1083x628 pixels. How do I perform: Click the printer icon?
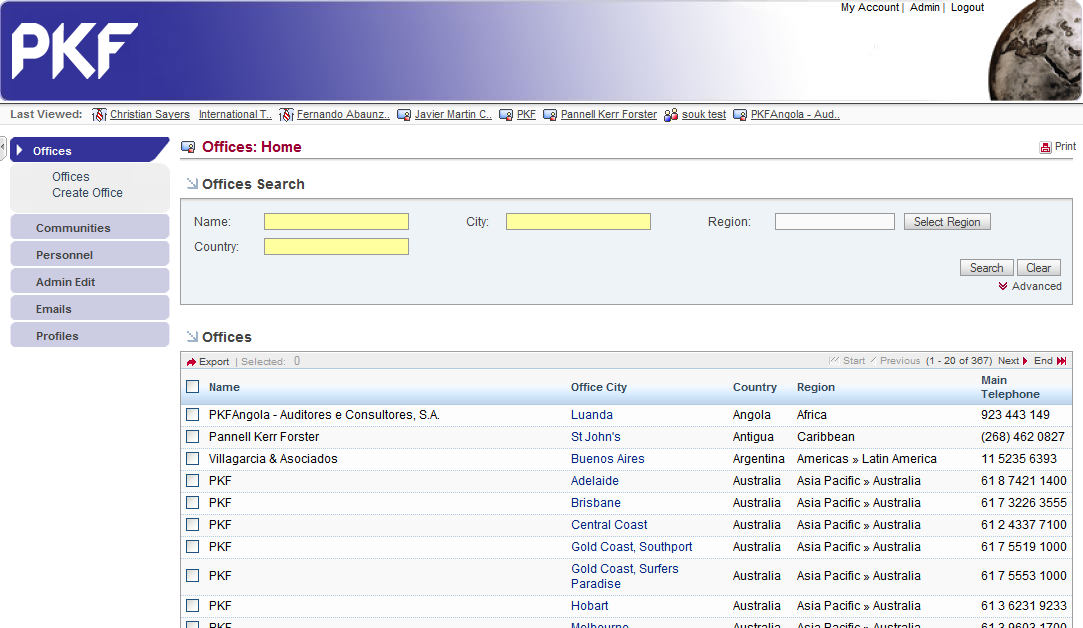[1045, 147]
